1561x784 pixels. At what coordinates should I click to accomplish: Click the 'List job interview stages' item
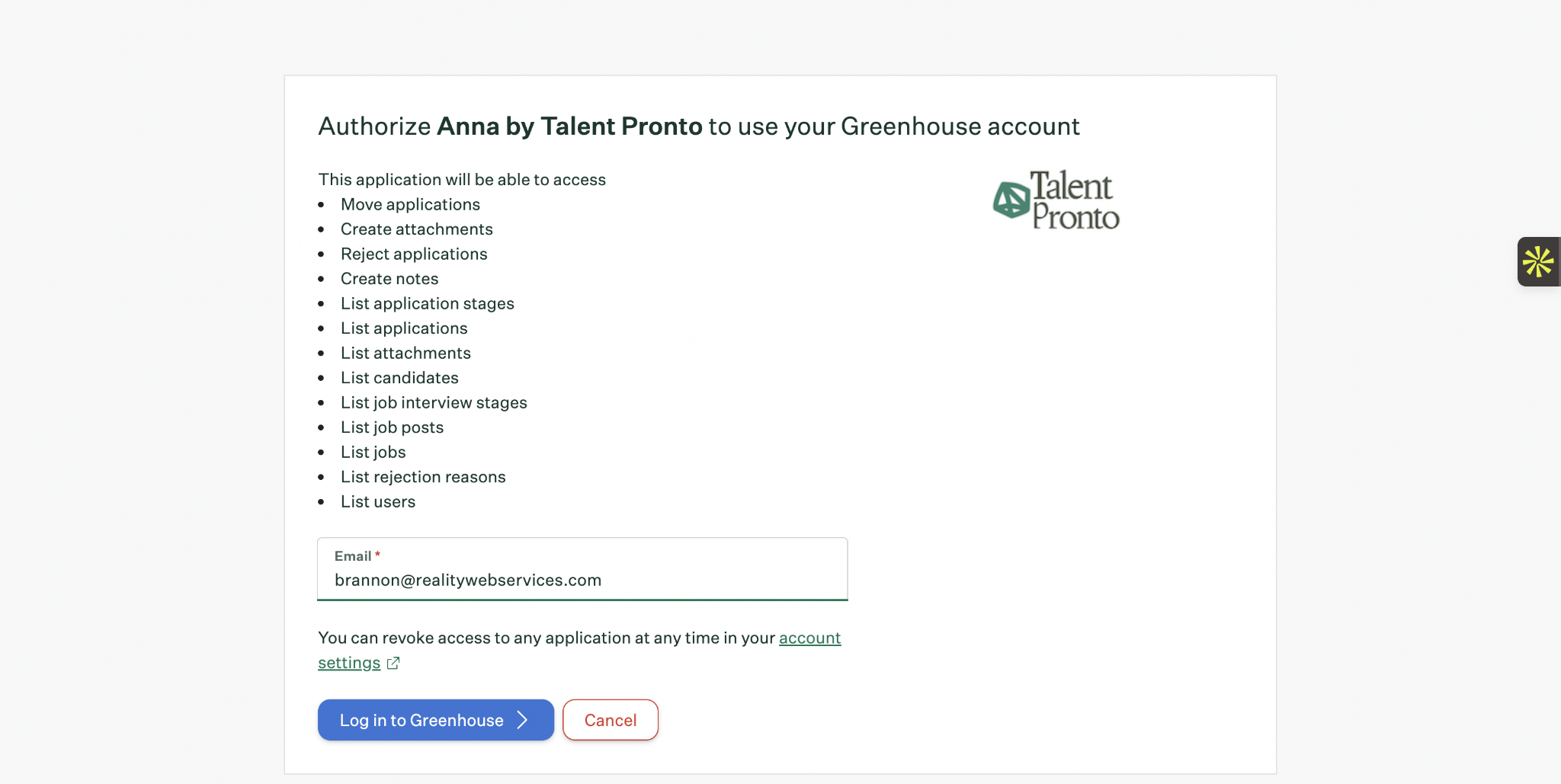[x=434, y=402]
